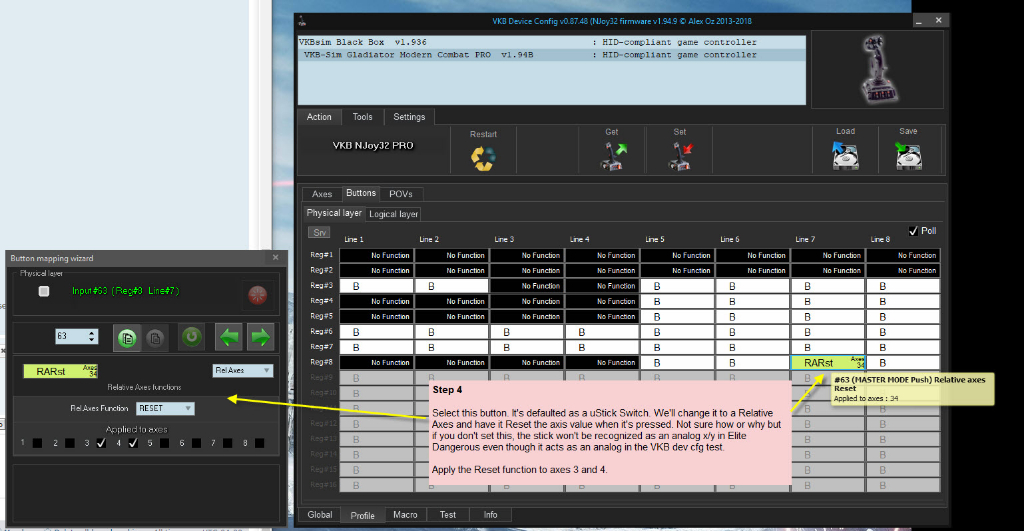This screenshot has width=1024, height=531.
Task: Enable applied axis 1 checkbox
Action: 37,443
